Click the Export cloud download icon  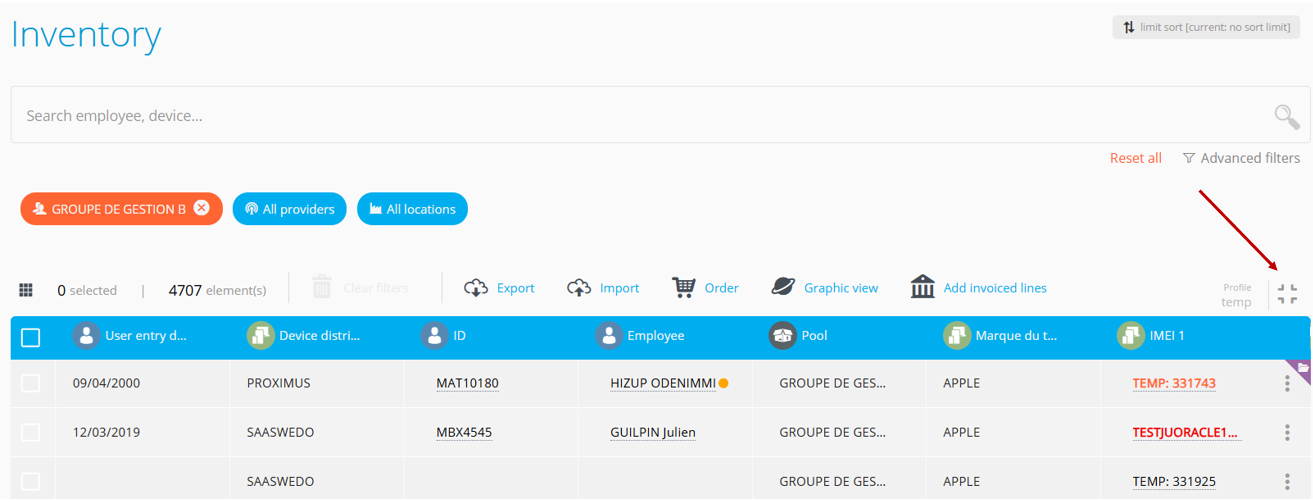coord(476,288)
